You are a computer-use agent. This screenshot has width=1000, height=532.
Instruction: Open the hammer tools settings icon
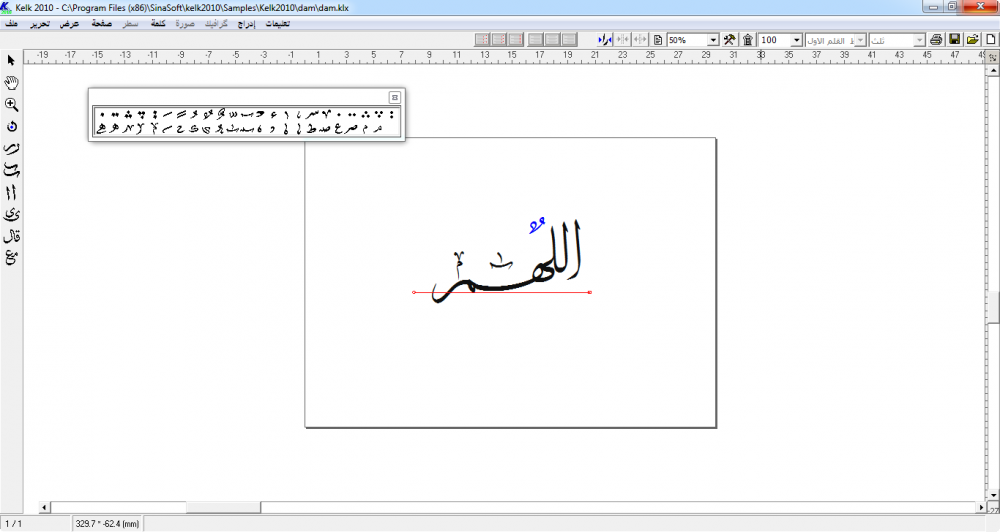729,39
